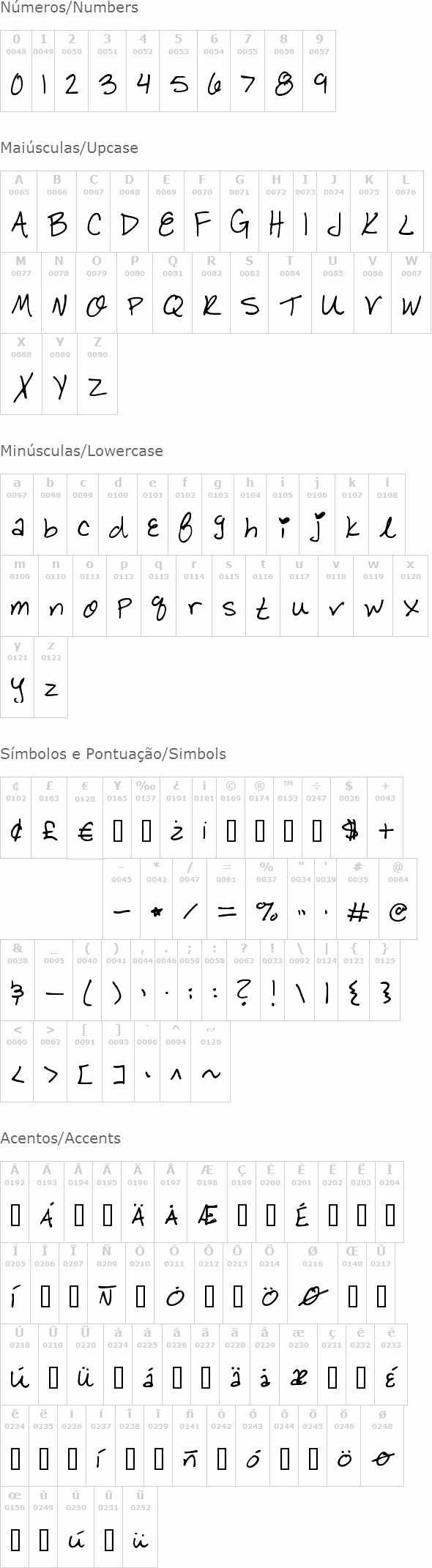This screenshot has height=1568, width=432.
Task: Click the Números/Numbers section heading
Action: pos(69,8)
